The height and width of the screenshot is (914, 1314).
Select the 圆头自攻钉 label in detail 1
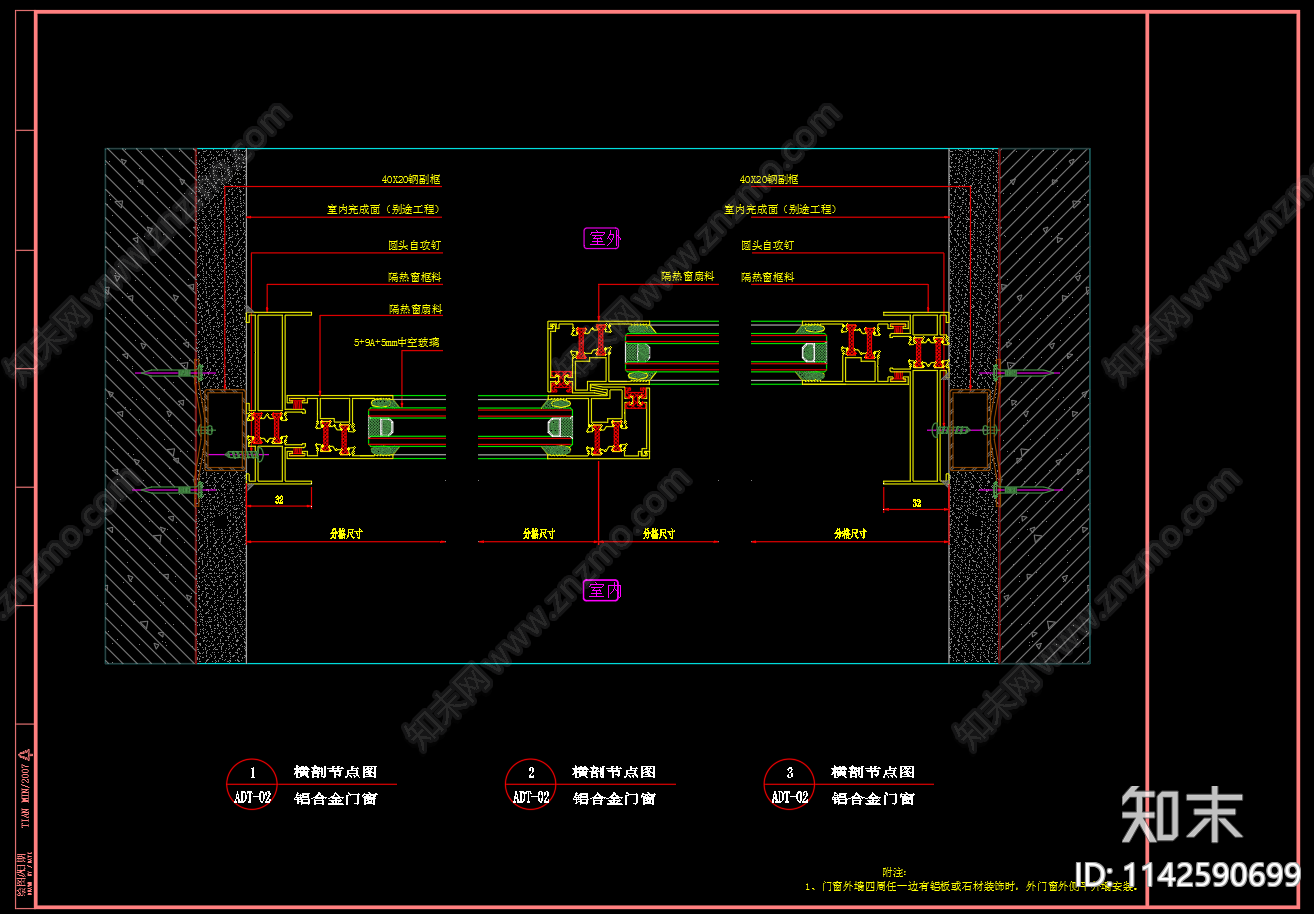point(416,245)
